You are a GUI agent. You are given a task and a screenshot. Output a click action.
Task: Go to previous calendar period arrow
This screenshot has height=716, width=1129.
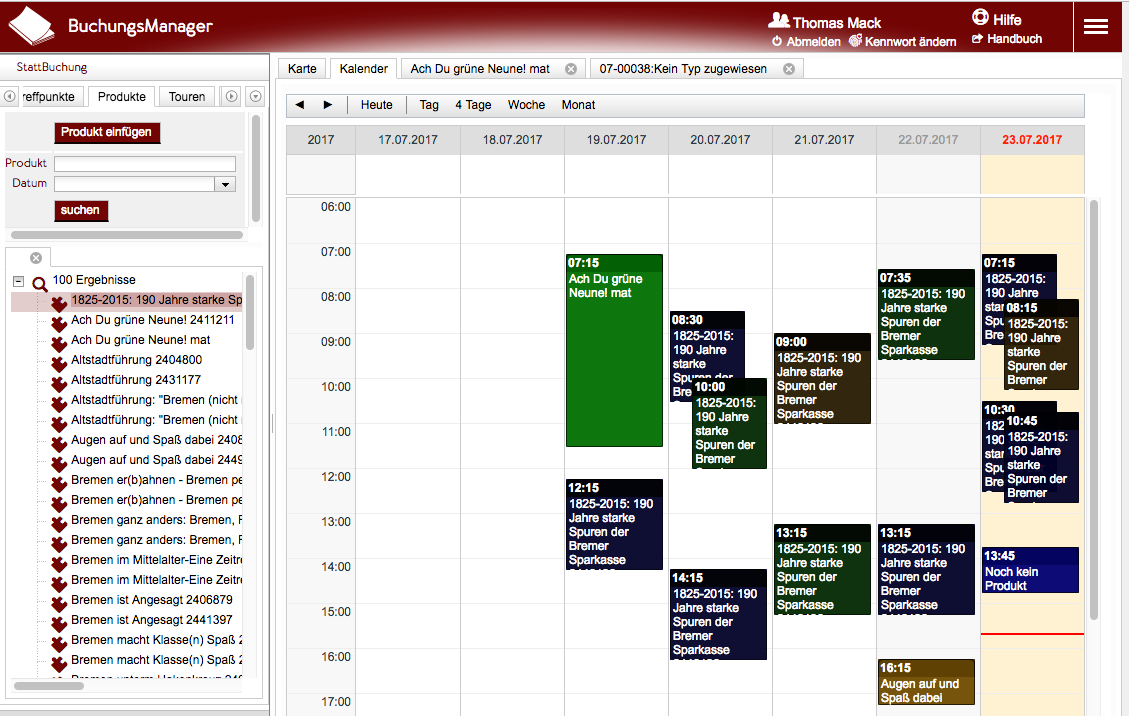coord(300,105)
